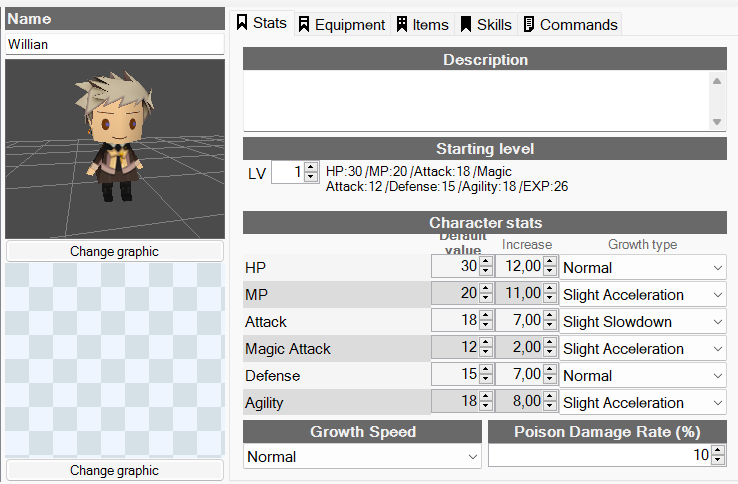This screenshot has height=484, width=738.
Task: Click the bookmark icon on Stats tab
Action: pyautogui.click(x=242, y=23)
